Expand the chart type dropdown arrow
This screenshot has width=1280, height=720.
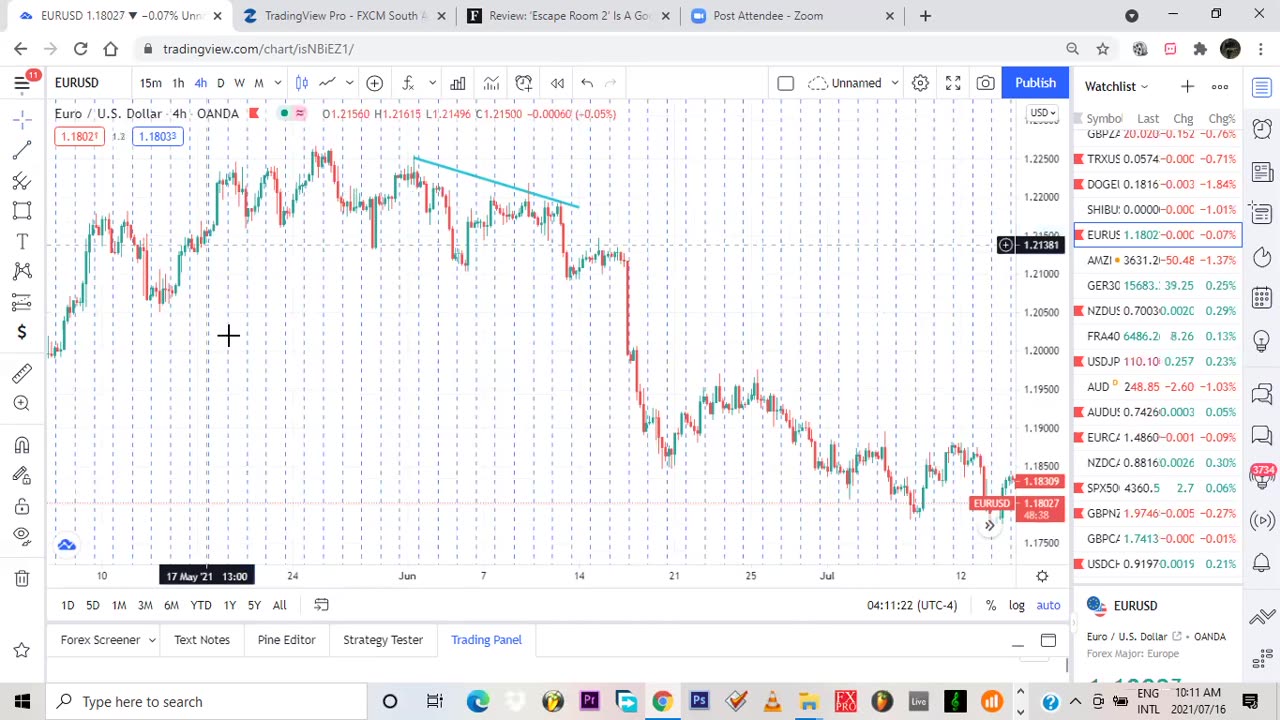coord(348,83)
